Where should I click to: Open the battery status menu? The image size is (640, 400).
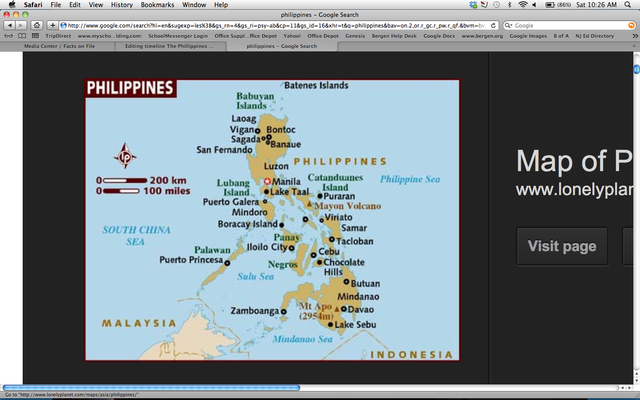tap(558, 4)
